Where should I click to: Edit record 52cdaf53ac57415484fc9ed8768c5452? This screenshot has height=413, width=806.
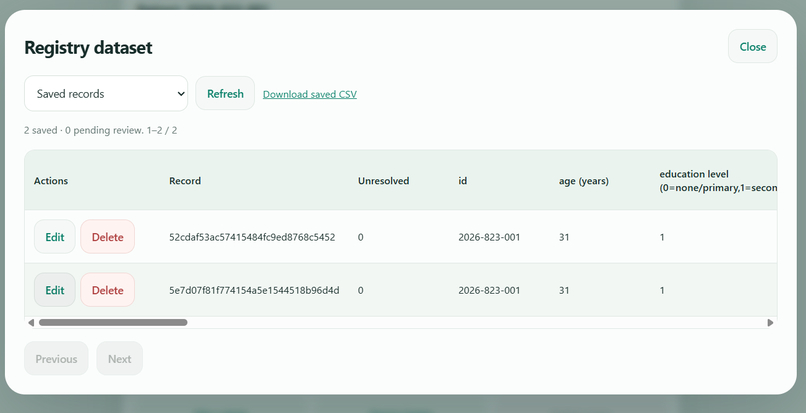point(54,237)
